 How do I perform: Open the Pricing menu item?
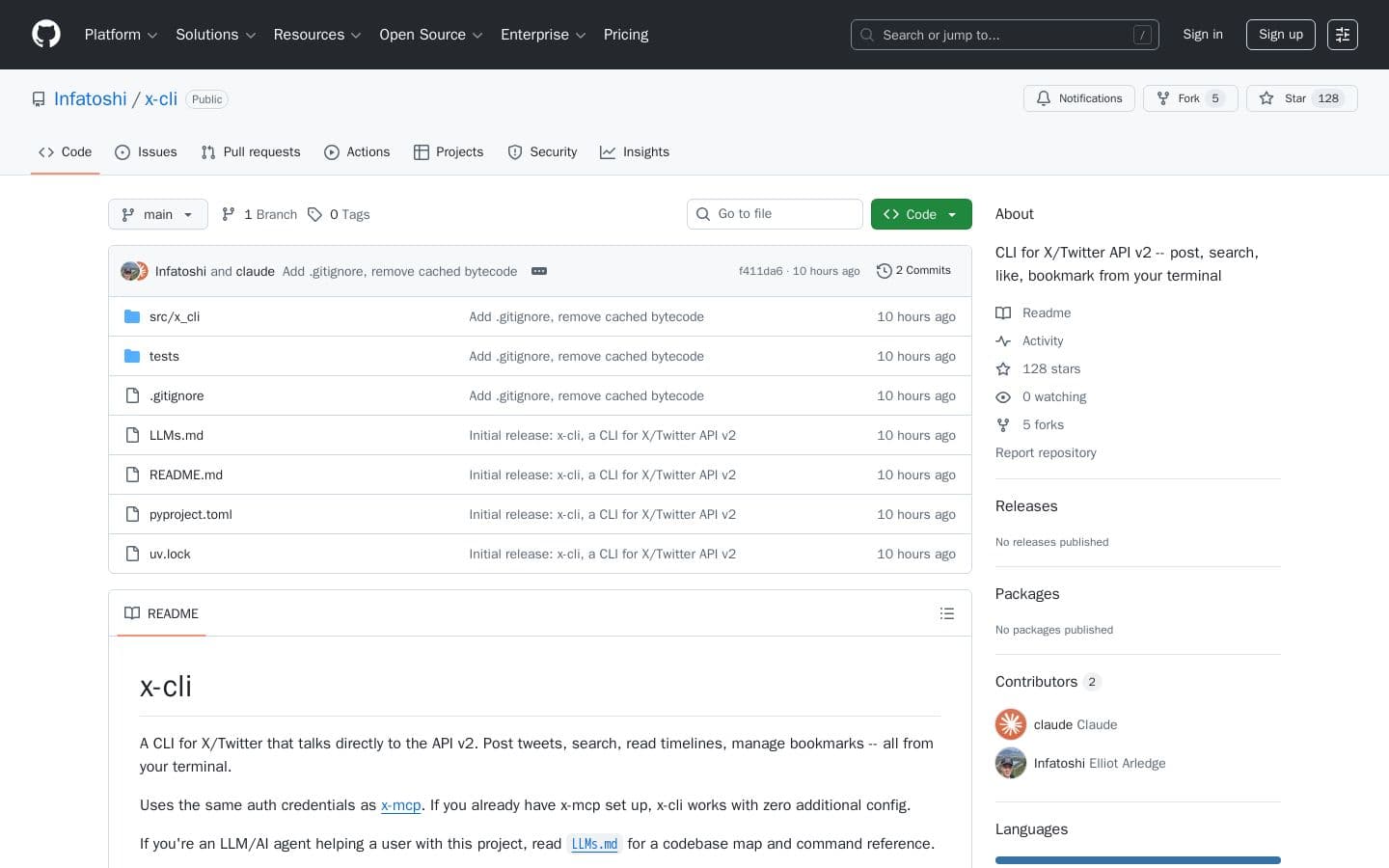[626, 35]
